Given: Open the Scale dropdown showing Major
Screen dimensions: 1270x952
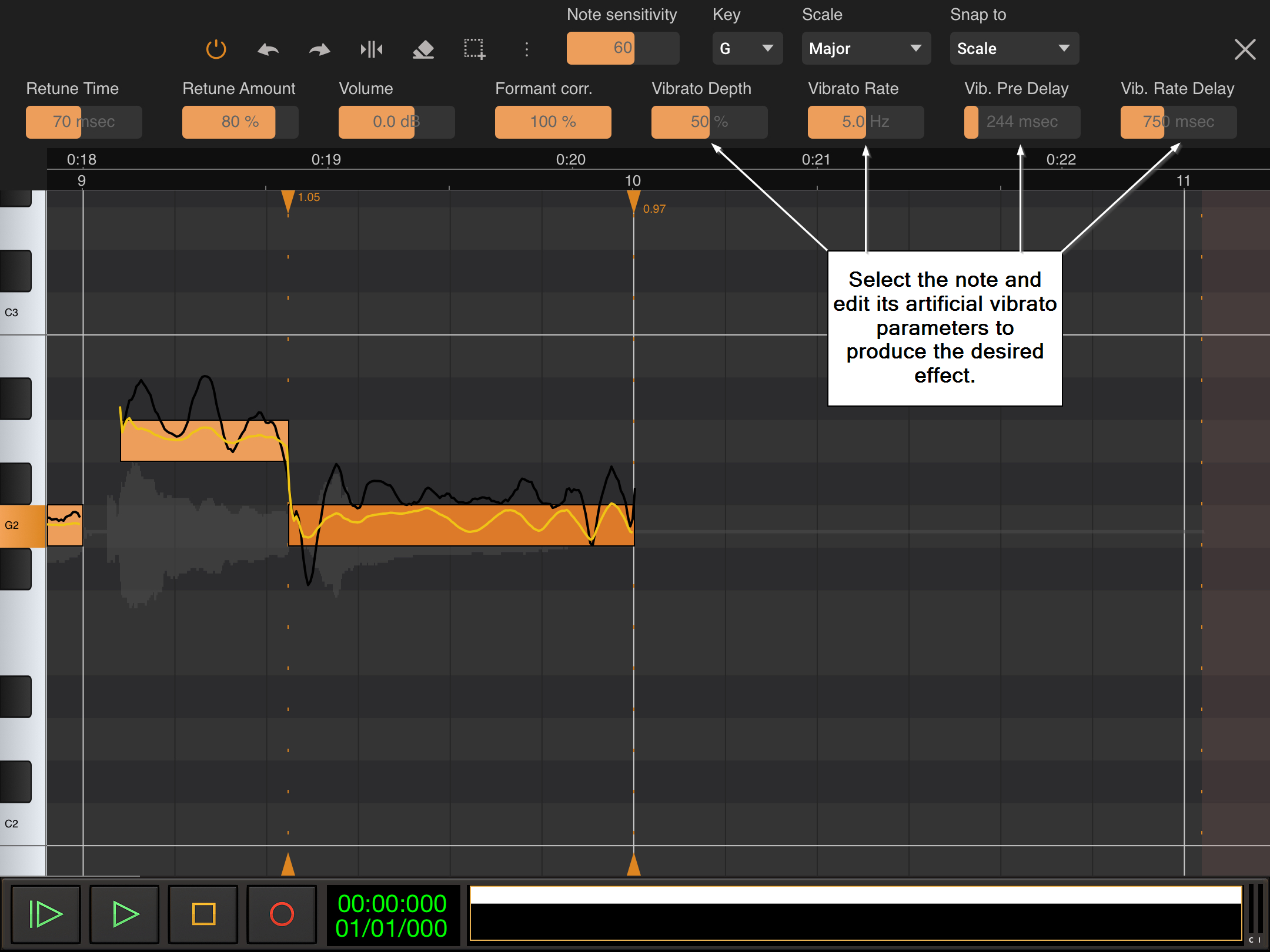Looking at the screenshot, I should tap(865, 48).
